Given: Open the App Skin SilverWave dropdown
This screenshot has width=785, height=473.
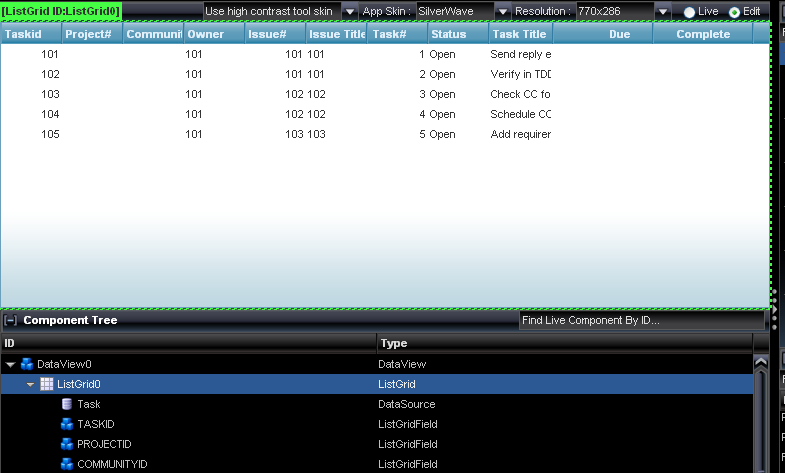Looking at the screenshot, I should [x=502, y=11].
